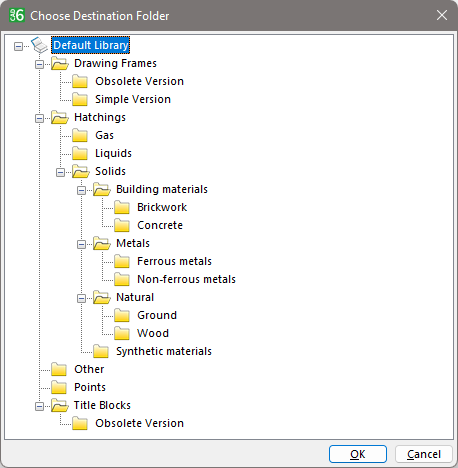Click the Default Library book icon

(x=40, y=45)
